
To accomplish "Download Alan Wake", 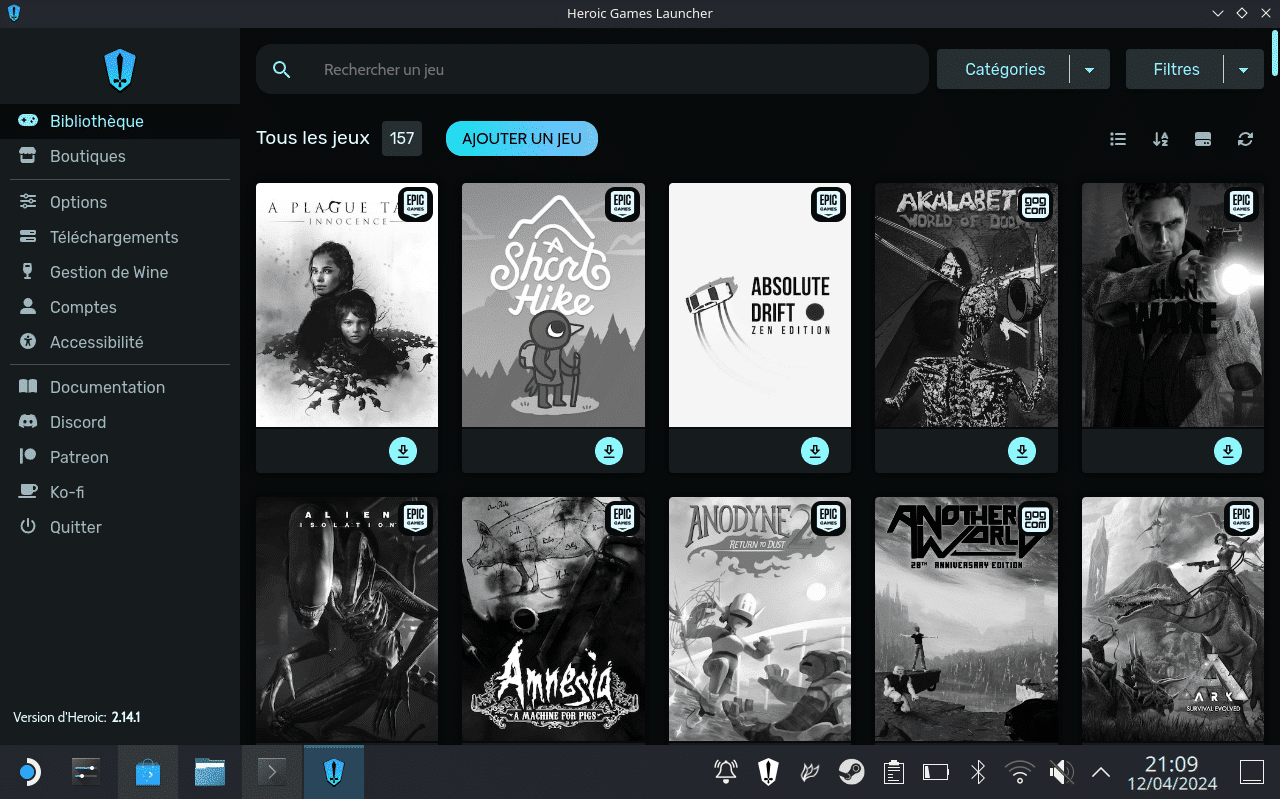I will (1228, 451).
